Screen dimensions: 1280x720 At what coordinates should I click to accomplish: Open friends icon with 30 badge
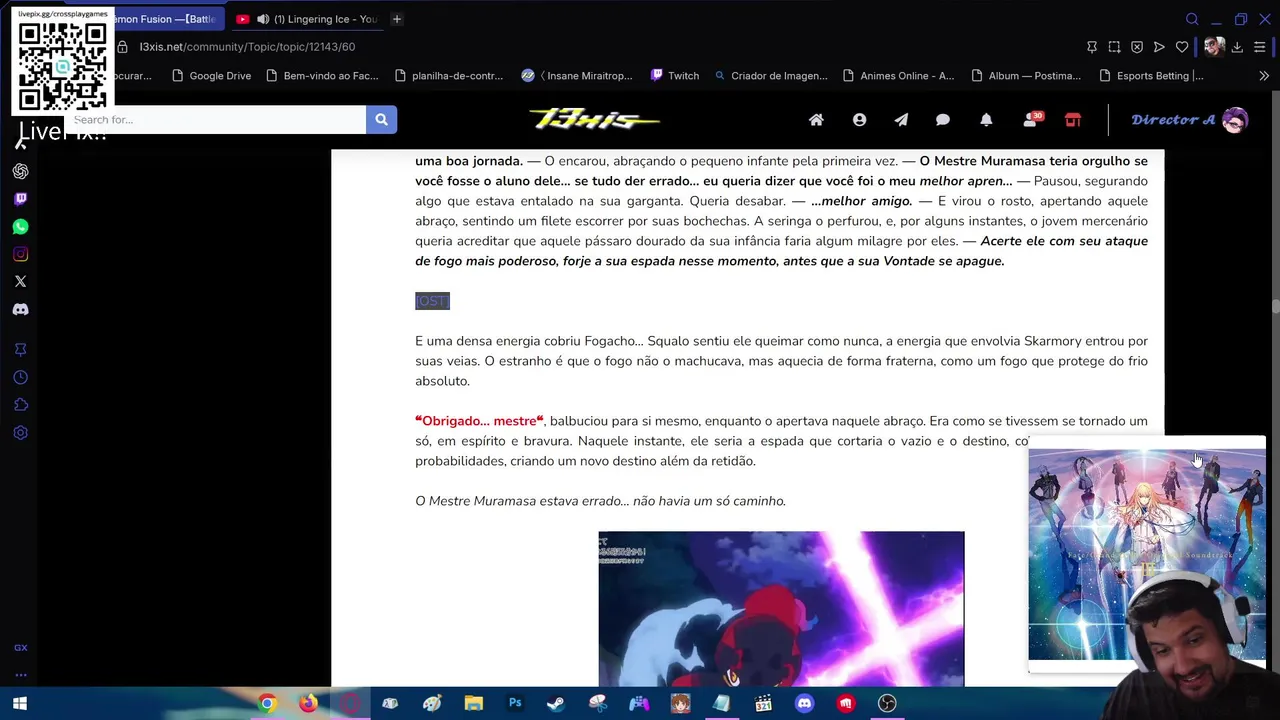coord(1032,119)
